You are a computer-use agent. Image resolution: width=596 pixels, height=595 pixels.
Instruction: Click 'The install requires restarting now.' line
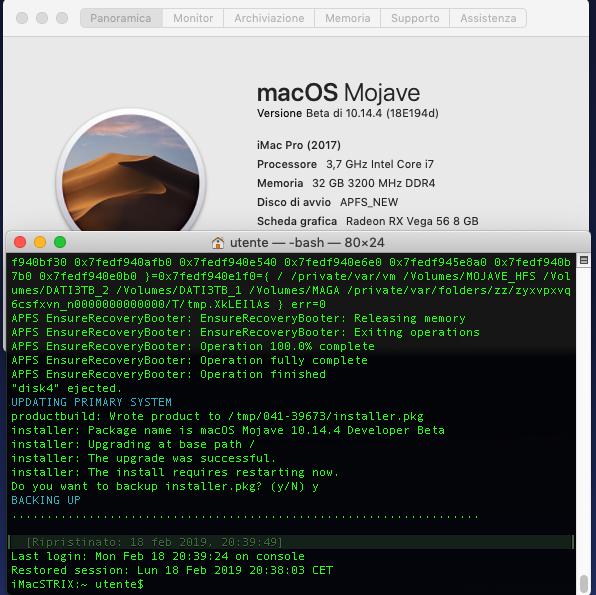point(175,472)
